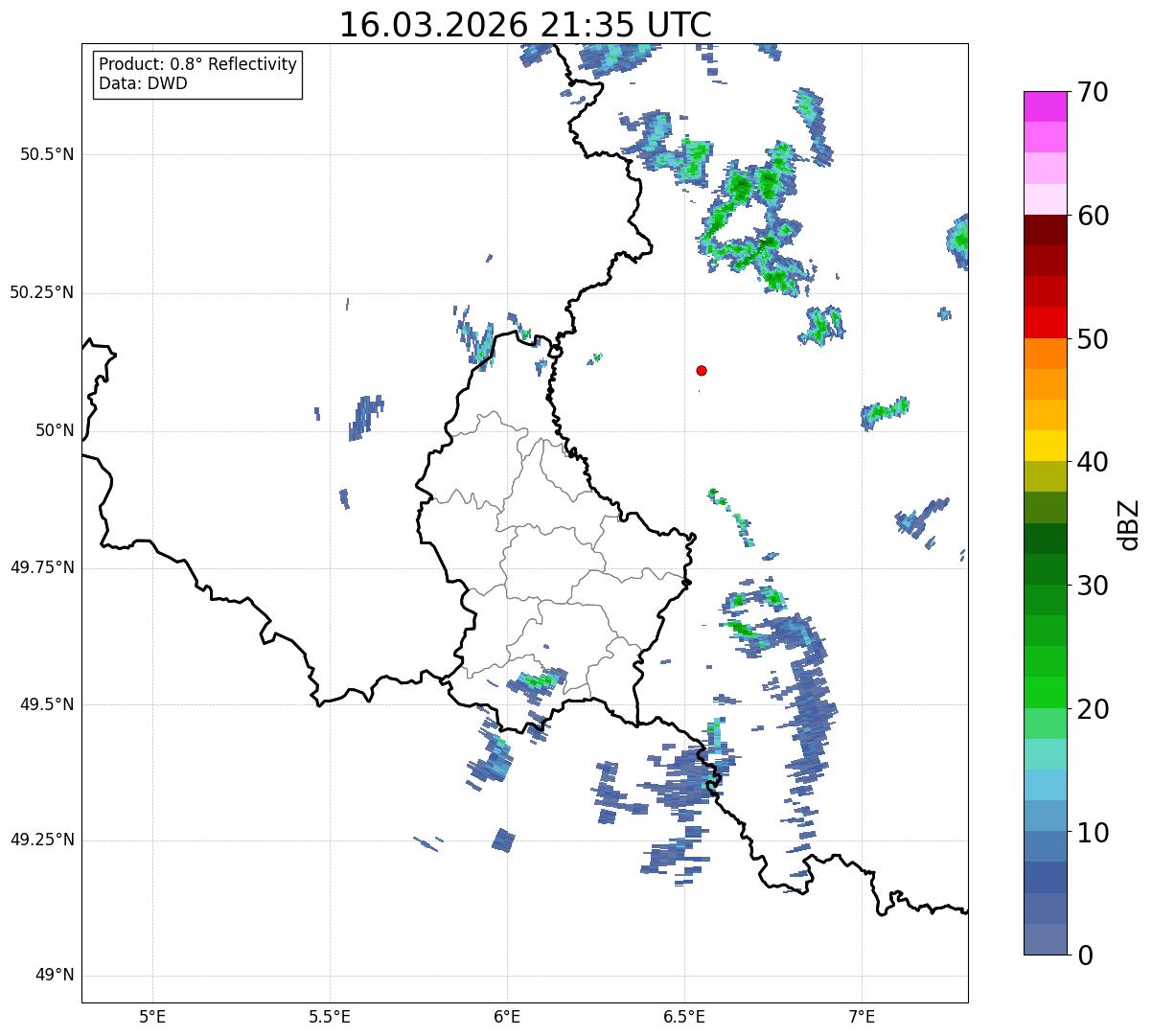Viewport: 1152px width, 1036px height.
Task: Click the title timestamp 16.03.2026 21:35 UTC
Action: 525,25
